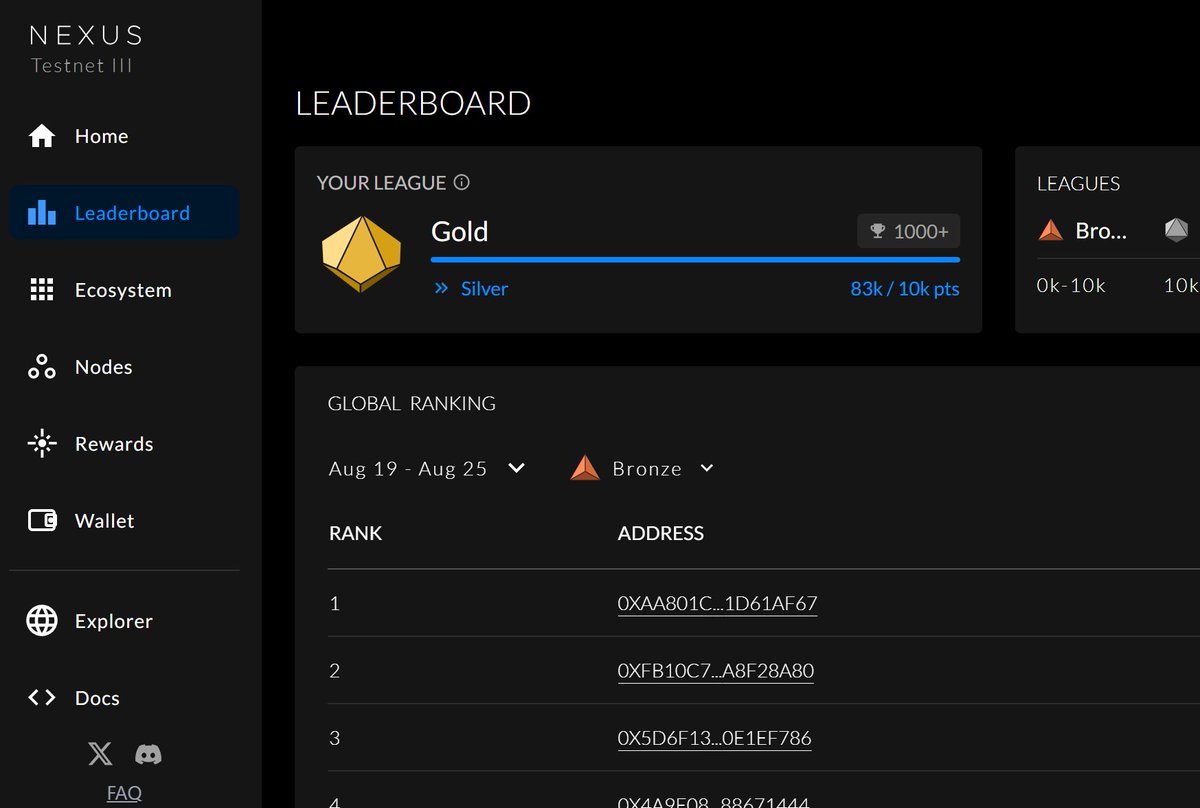Click the Silver league link
The width and height of the screenshot is (1200, 808).
click(484, 289)
